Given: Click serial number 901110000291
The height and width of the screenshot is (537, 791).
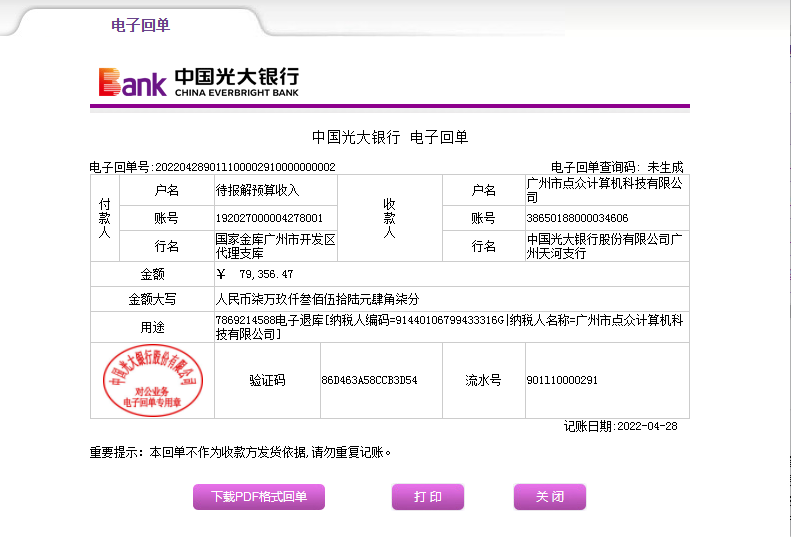Looking at the screenshot, I should [x=562, y=380].
